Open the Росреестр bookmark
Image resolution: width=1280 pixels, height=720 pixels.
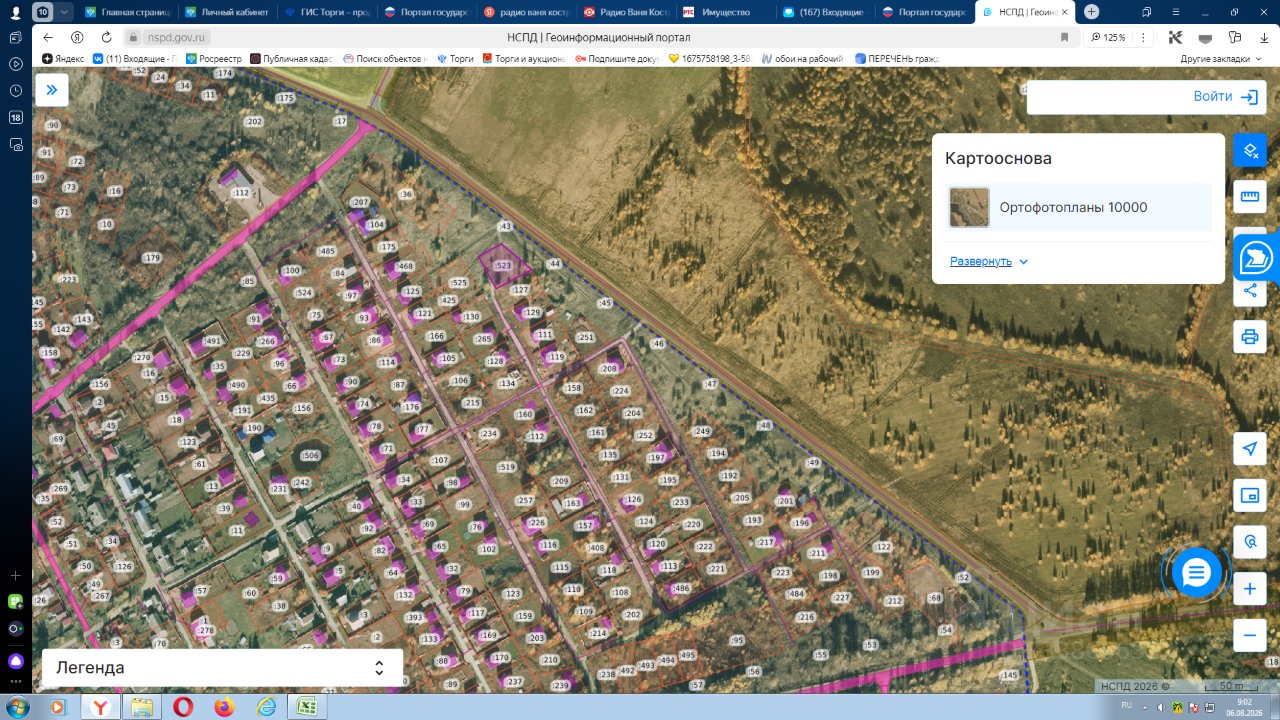(x=213, y=59)
